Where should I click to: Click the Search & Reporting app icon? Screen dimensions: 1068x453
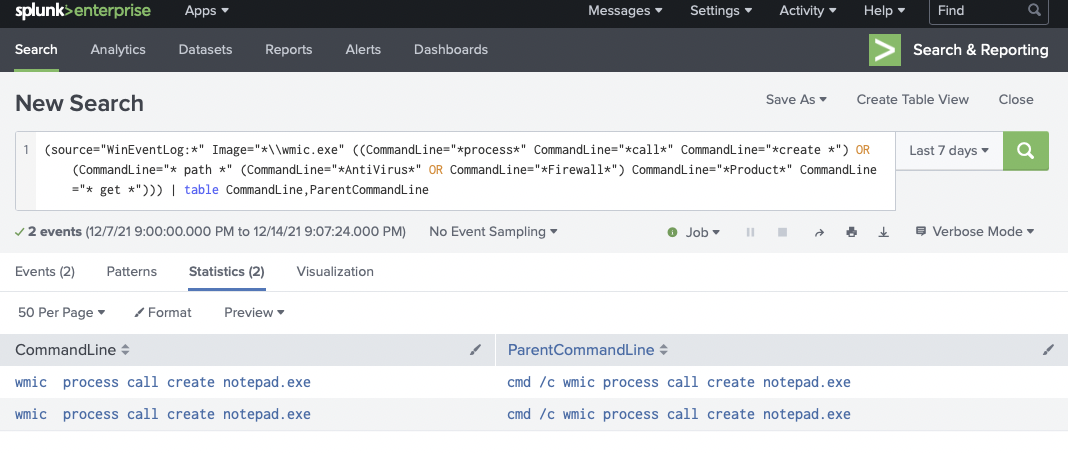885,50
